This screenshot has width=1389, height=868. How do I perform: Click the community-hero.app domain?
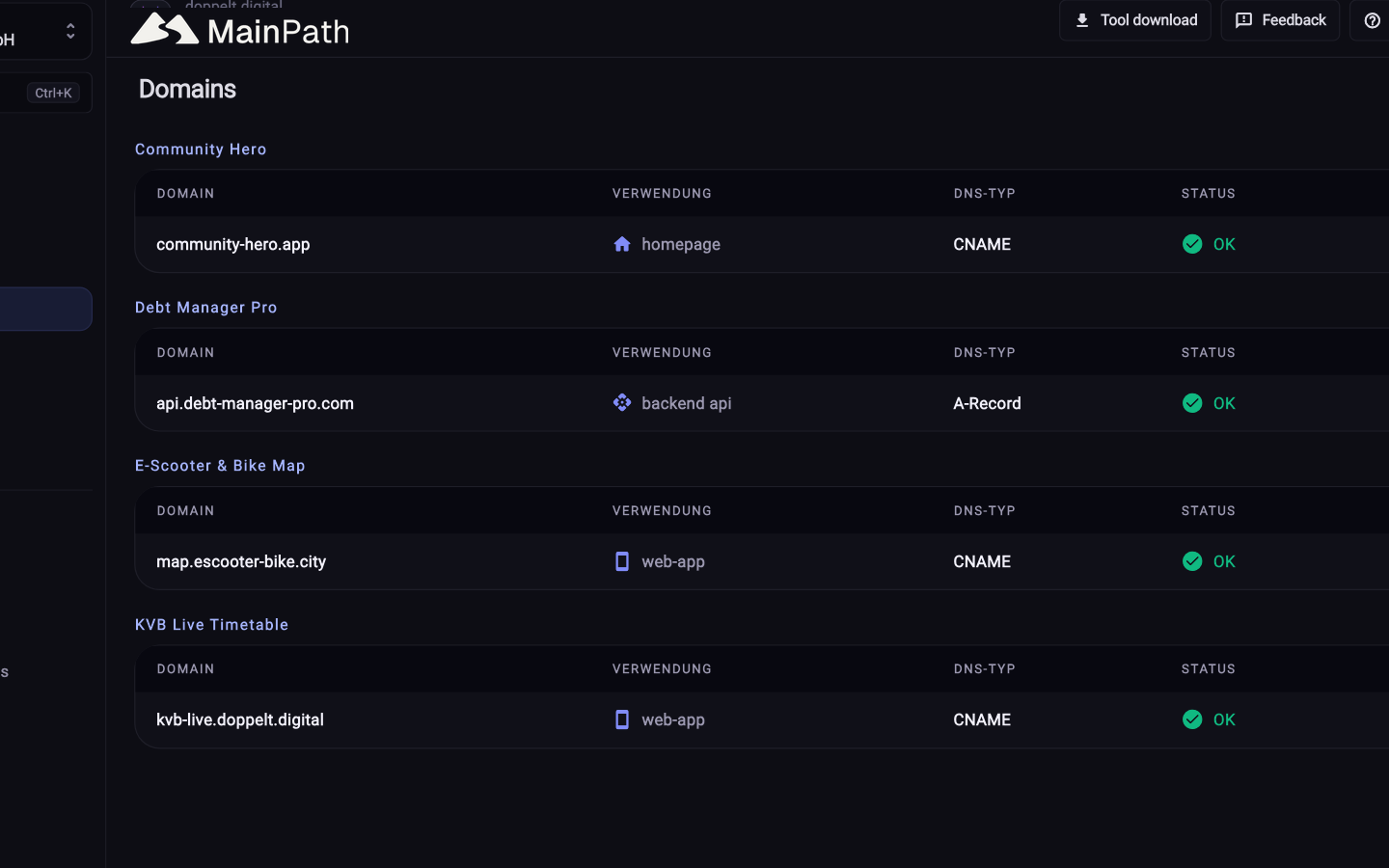pyautogui.click(x=233, y=244)
